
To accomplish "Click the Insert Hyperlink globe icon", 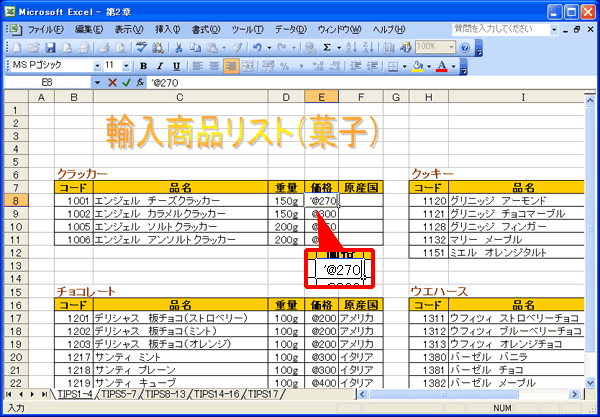I will (311, 47).
